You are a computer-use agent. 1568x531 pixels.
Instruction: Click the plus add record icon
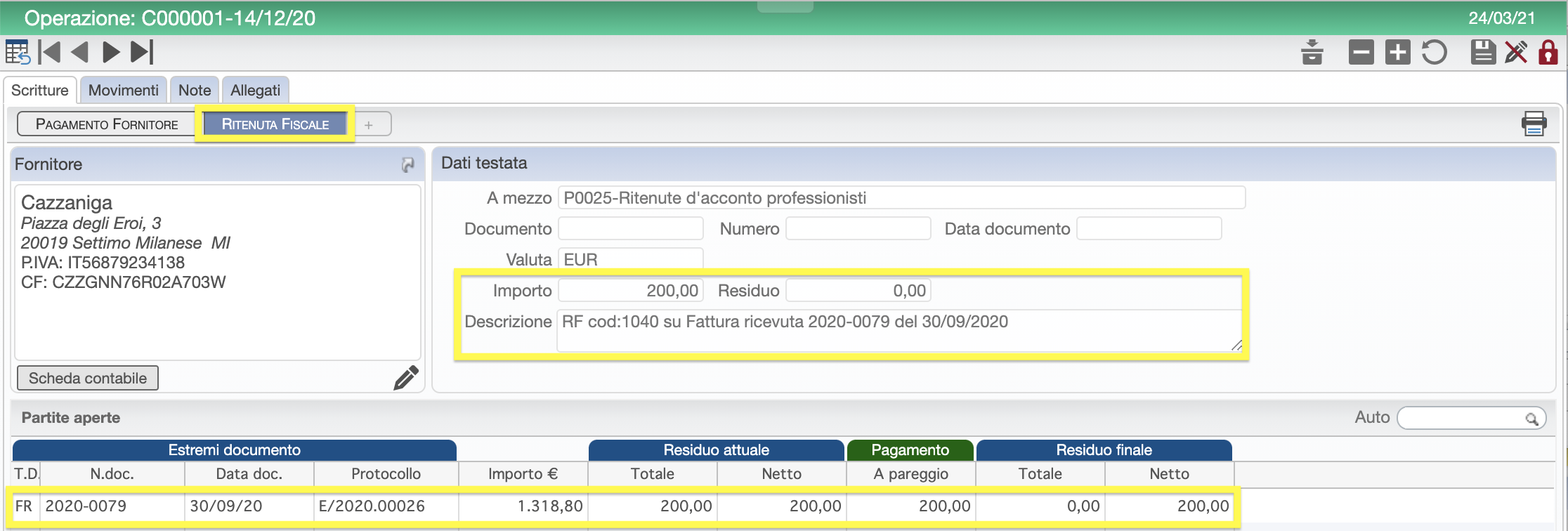[x=1397, y=52]
